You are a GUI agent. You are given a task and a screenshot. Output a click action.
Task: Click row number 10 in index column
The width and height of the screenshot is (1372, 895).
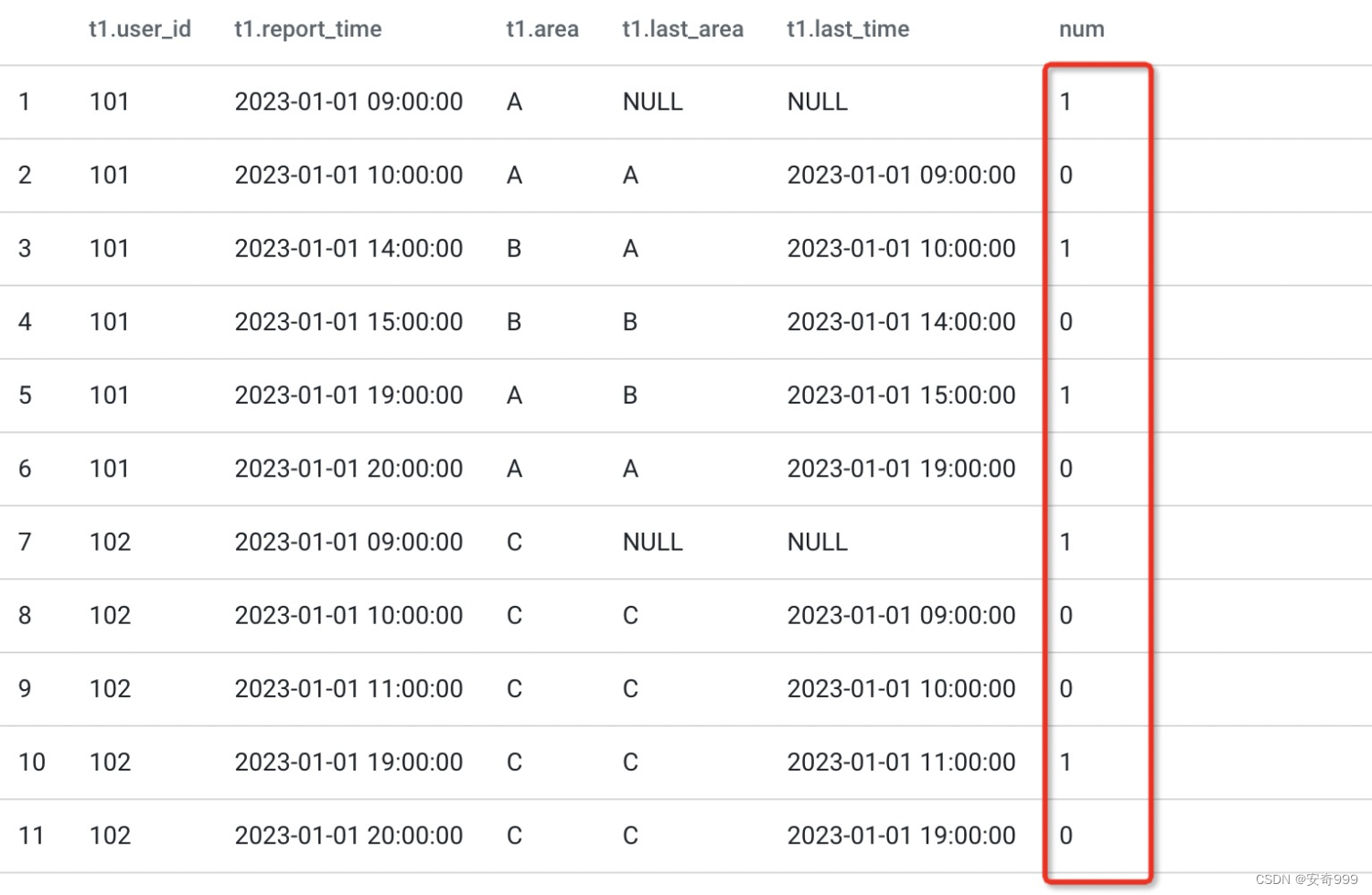point(32,761)
